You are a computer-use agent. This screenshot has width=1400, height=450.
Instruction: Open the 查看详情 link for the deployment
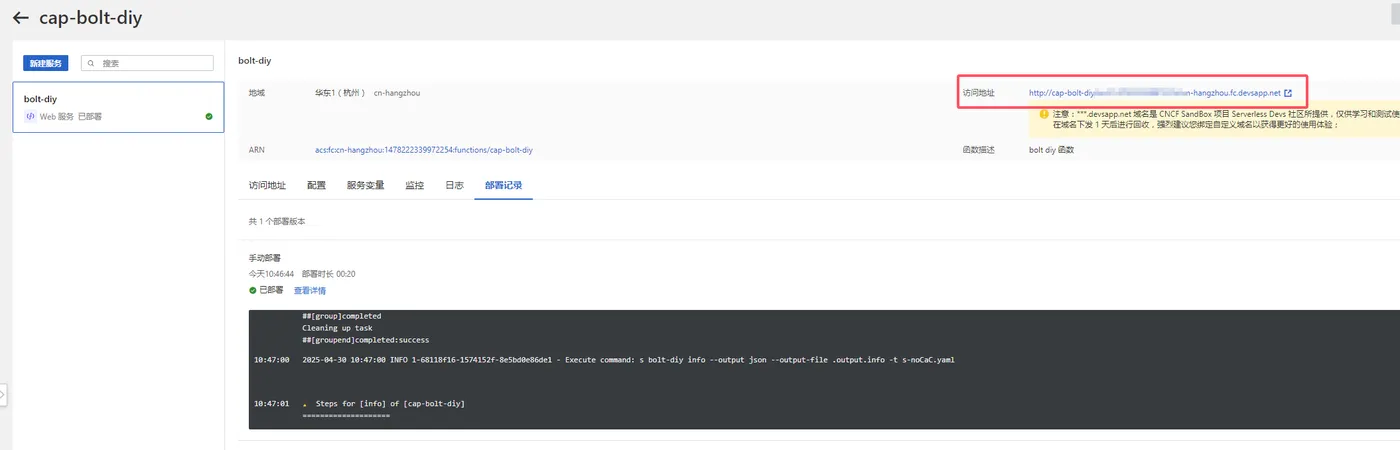(x=309, y=290)
